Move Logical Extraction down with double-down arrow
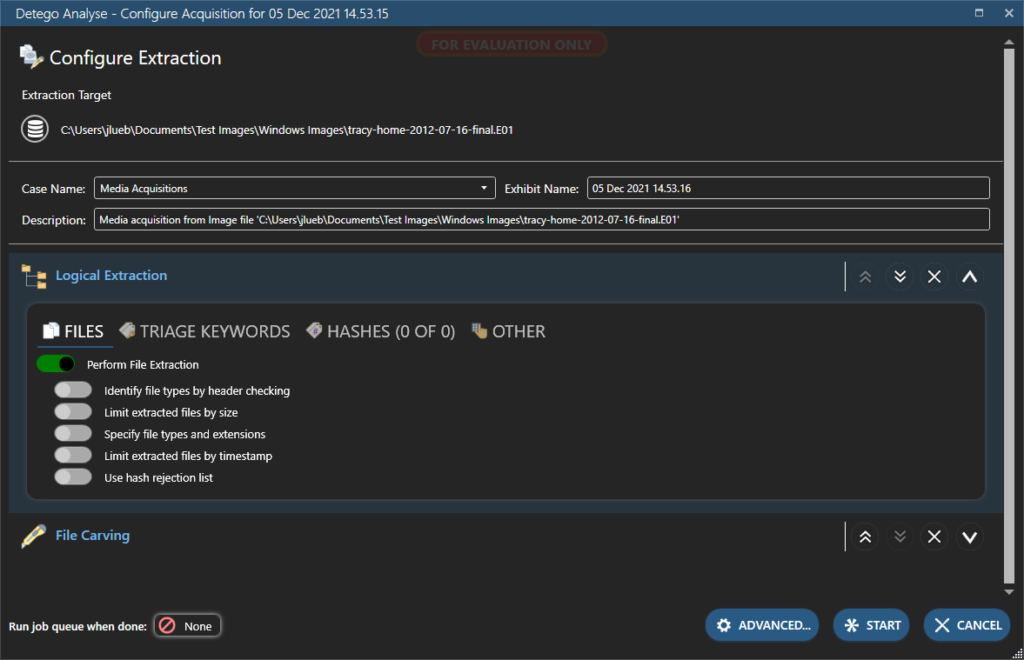 click(x=900, y=277)
